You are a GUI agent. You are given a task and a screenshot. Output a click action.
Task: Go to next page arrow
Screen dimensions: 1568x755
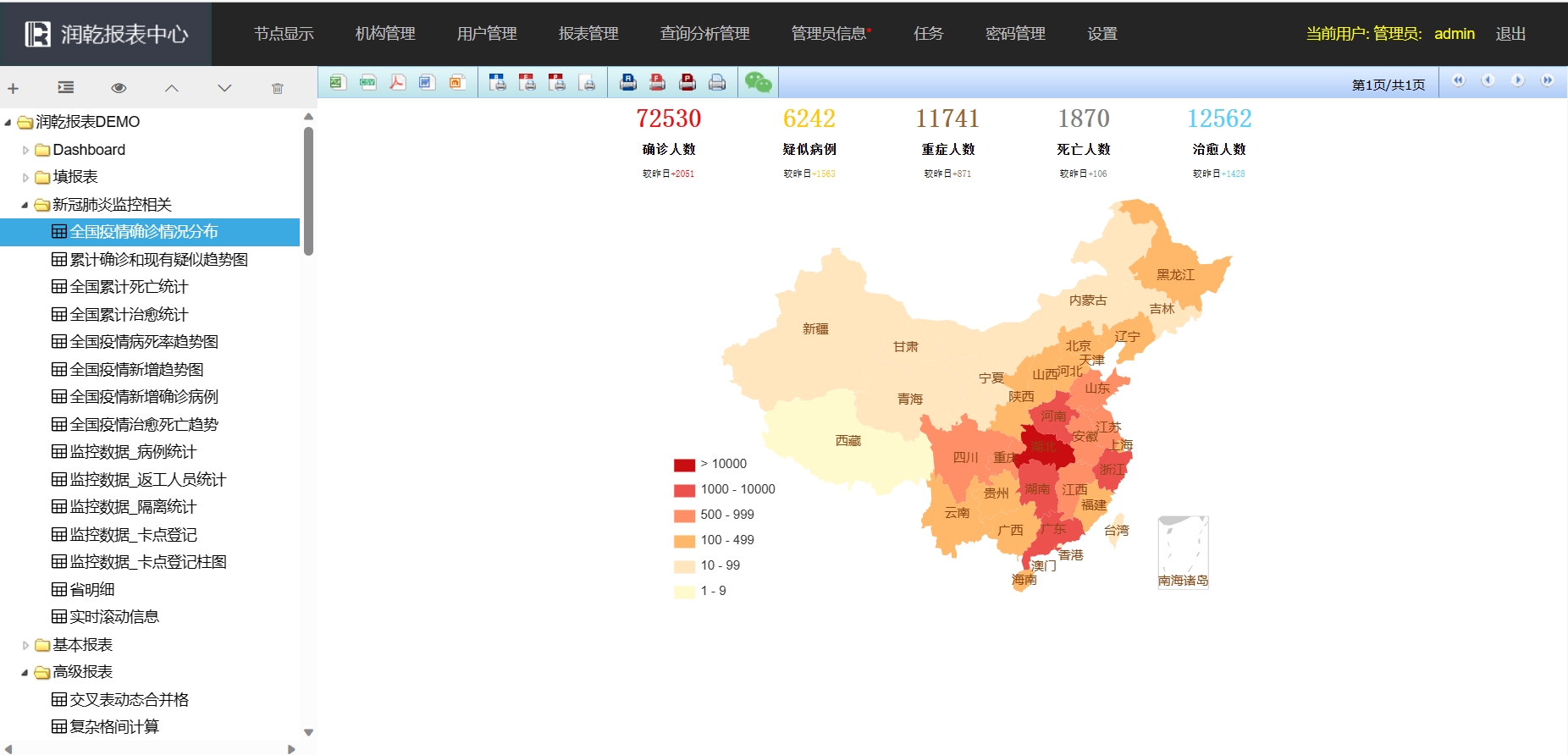tap(1517, 80)
